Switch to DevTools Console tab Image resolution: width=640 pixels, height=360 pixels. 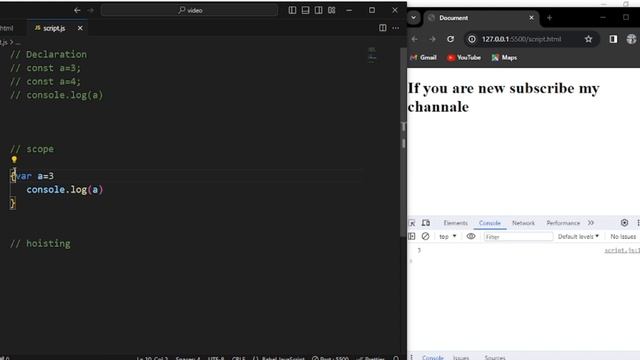(x=490, y=223)
